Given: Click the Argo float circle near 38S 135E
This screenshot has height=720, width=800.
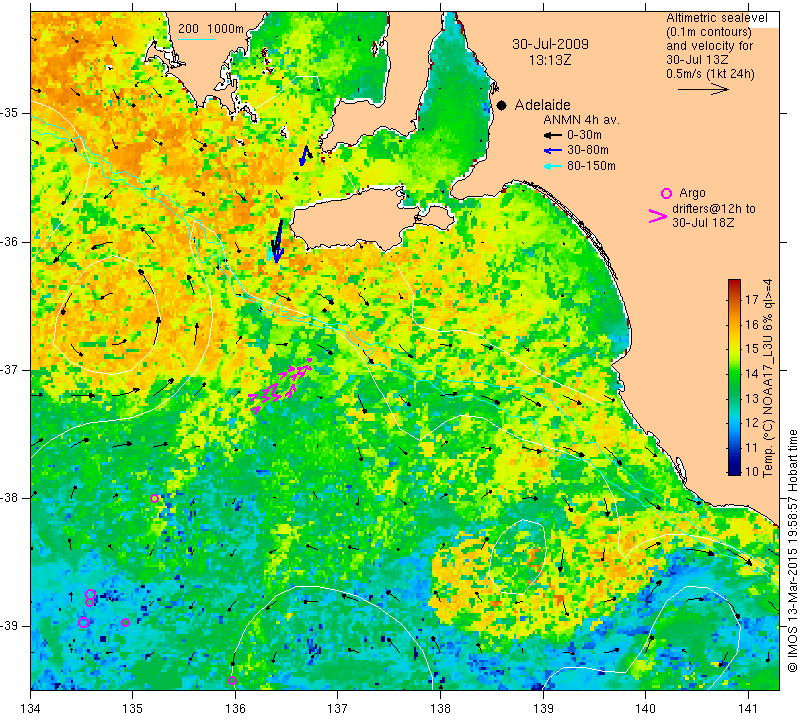Looking at the screenshot, I should (155, 499).
